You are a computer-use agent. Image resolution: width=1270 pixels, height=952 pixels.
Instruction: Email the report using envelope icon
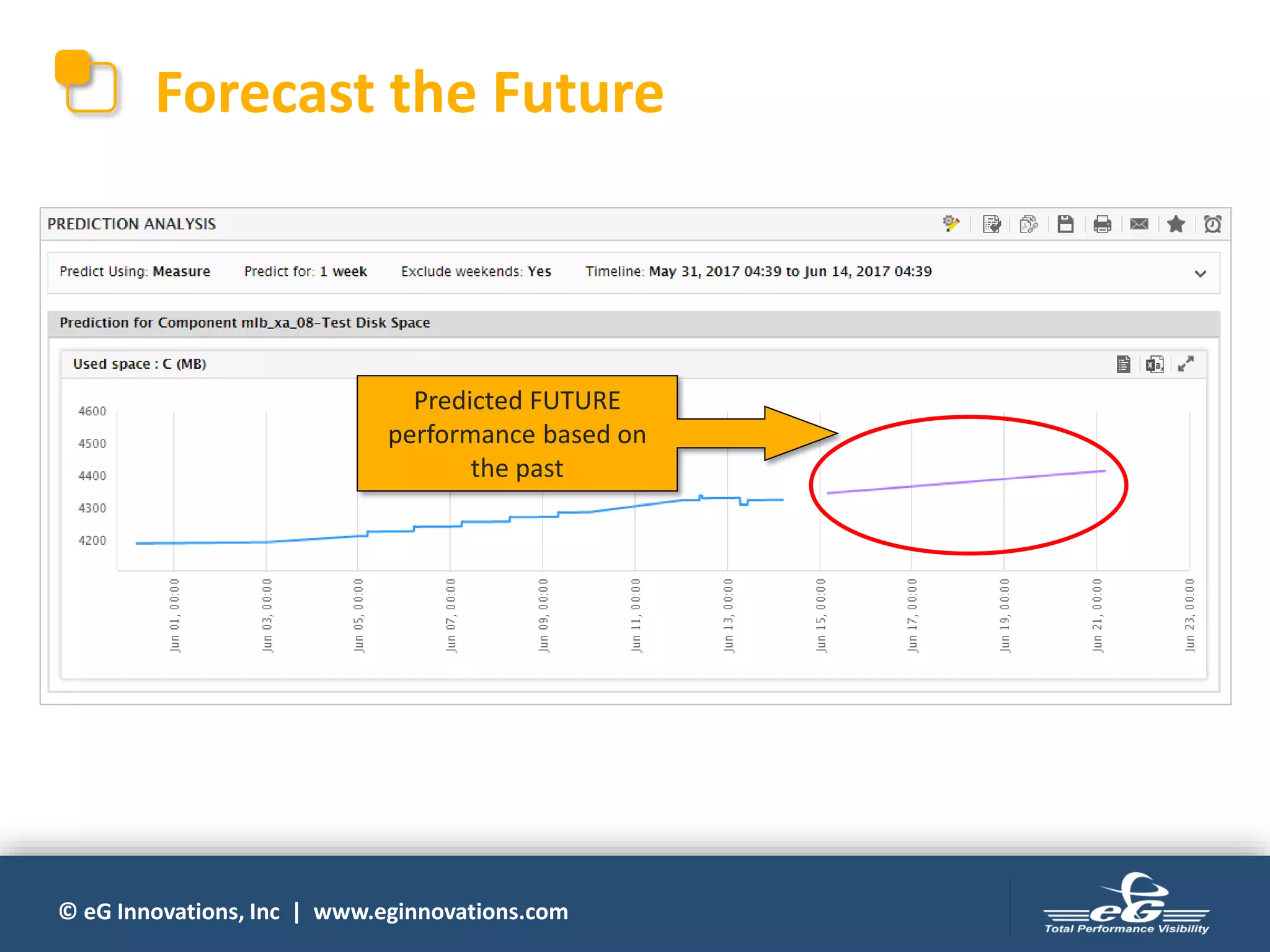pos(1139,224)
